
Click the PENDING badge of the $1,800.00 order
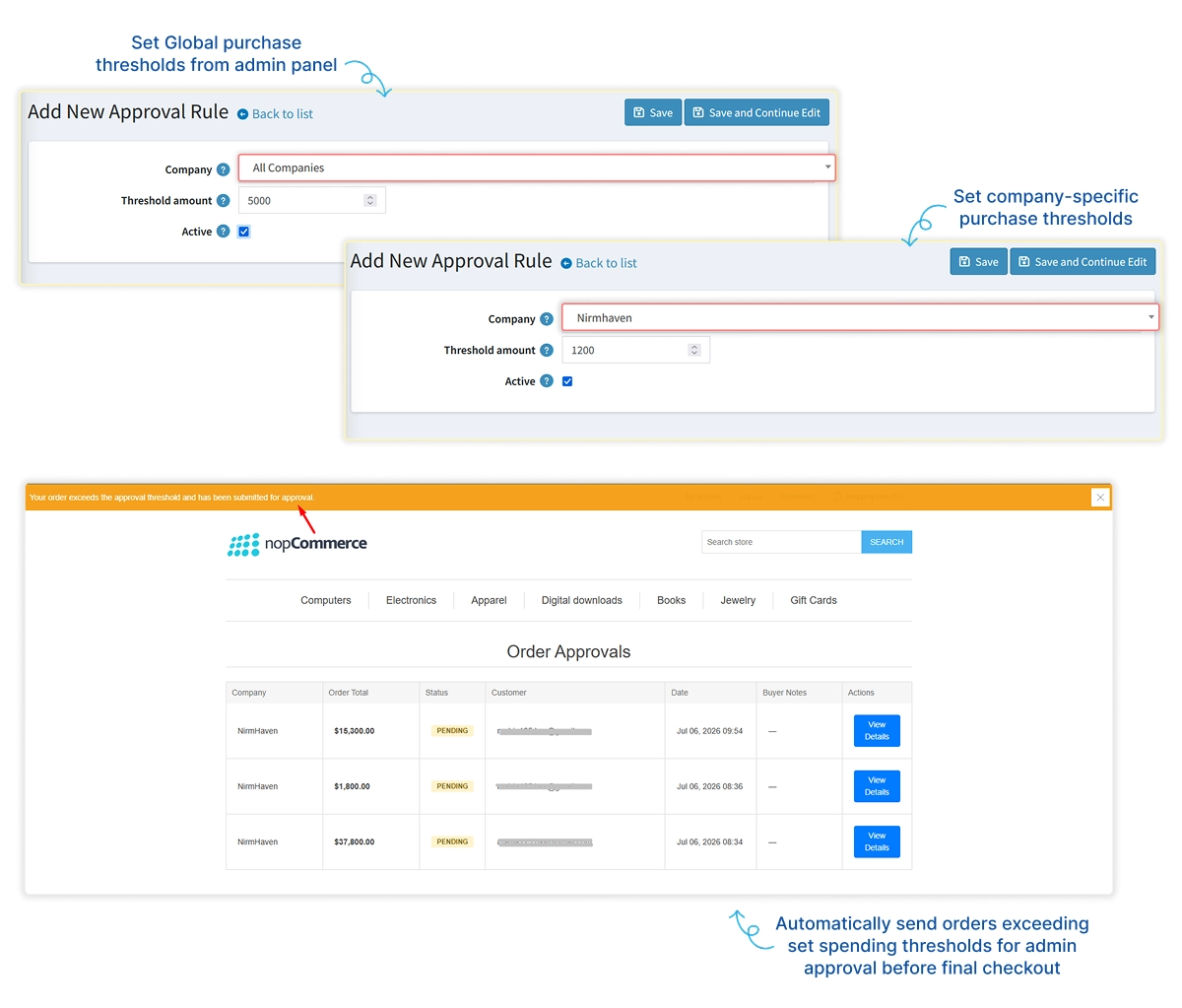tap(452, 786)
